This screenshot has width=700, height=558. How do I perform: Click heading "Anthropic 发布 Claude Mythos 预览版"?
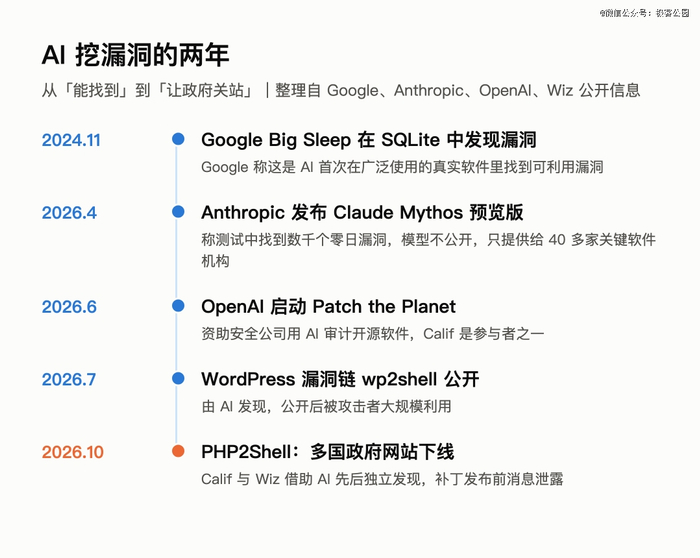click(362, 212)
